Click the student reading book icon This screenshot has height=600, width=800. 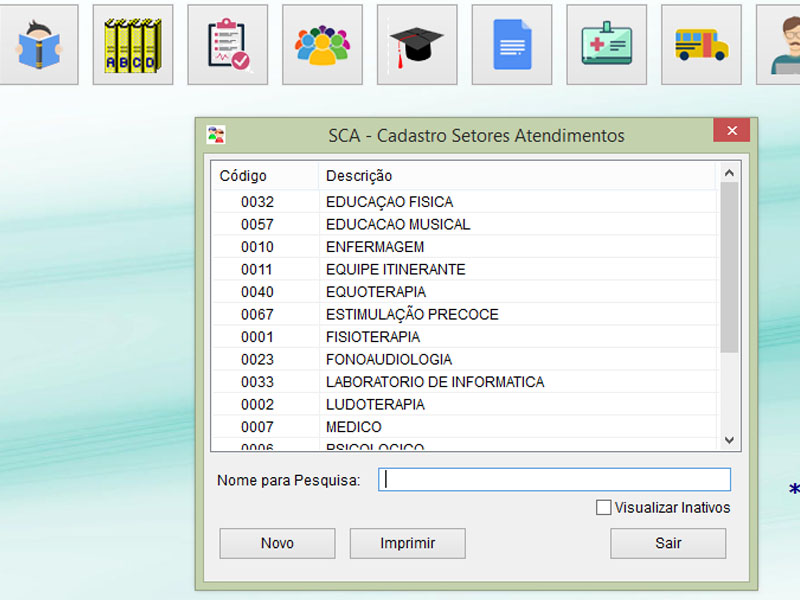click(x=38, y=45)
